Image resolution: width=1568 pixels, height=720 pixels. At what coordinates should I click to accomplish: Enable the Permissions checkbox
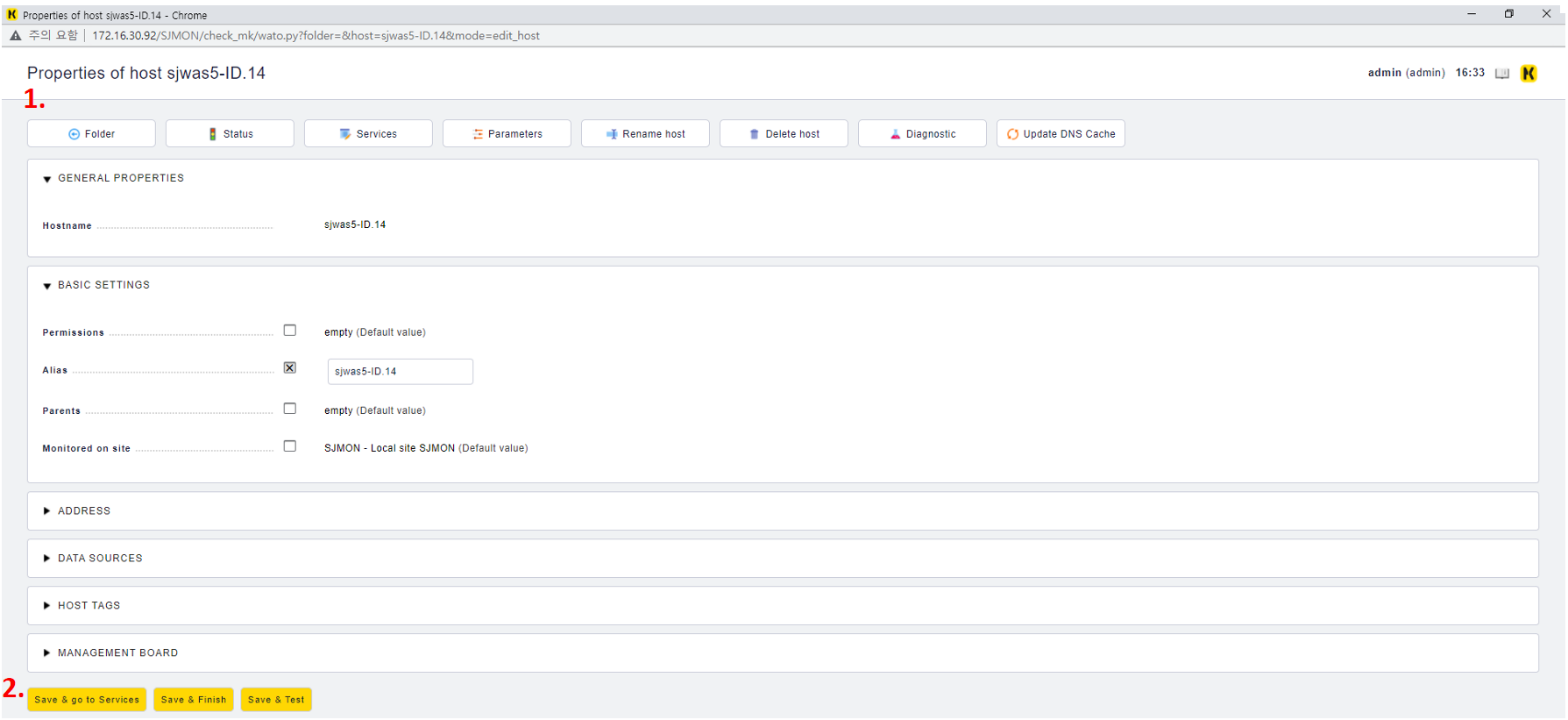pos(290,331)
